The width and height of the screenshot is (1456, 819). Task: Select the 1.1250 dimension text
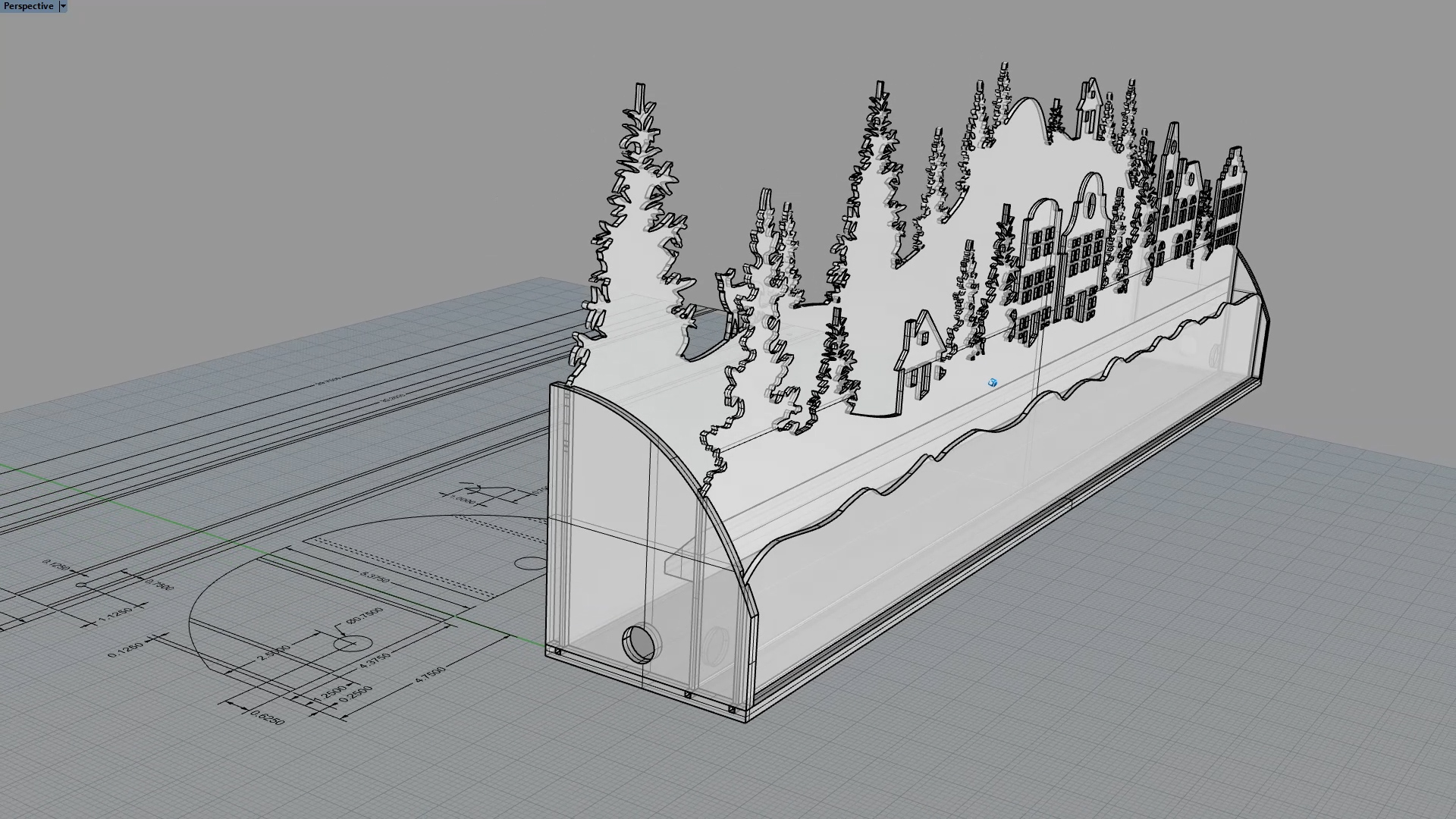click(x=115, y=616)
